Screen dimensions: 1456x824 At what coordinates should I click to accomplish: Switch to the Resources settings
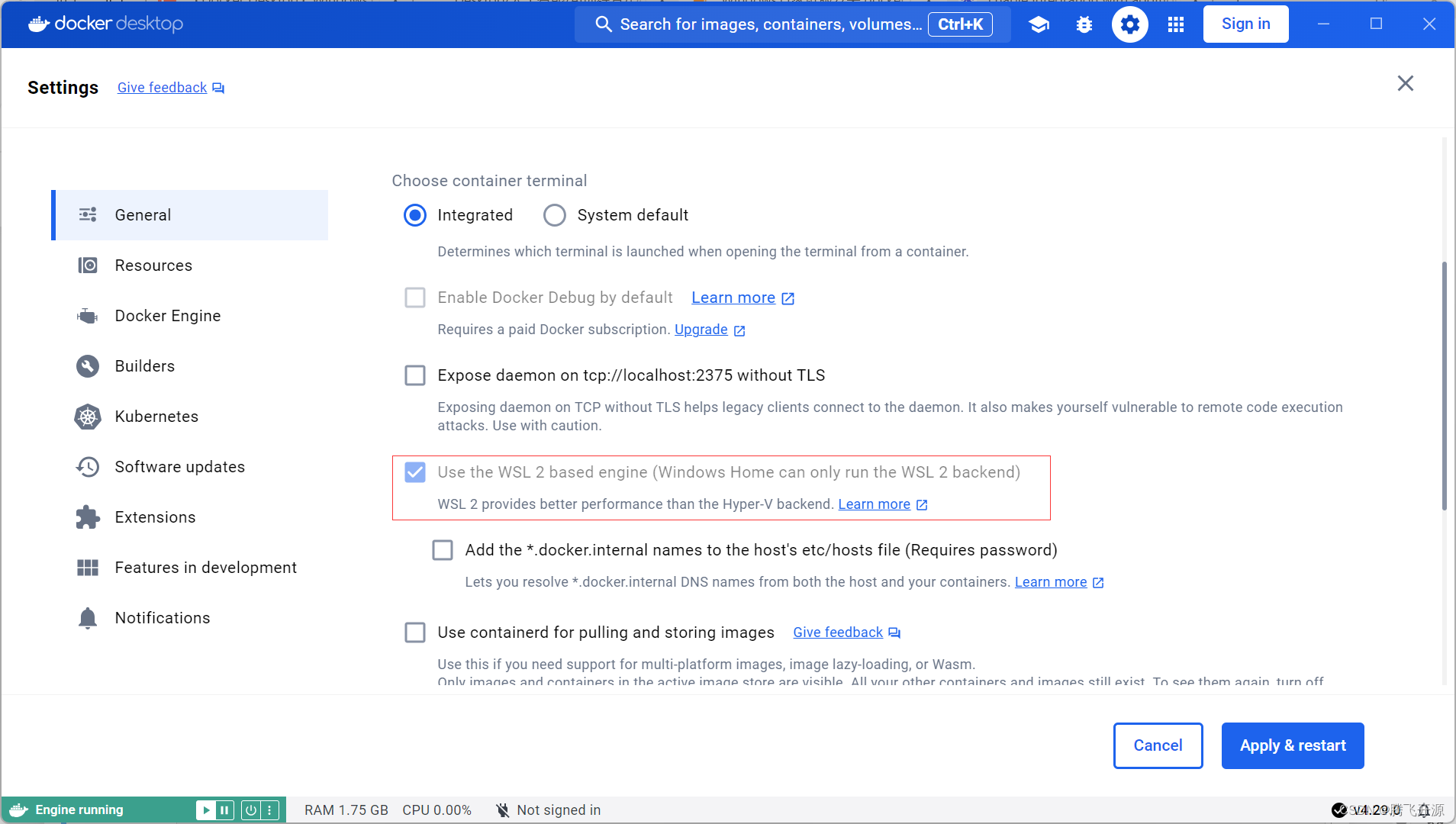point(190,266)
